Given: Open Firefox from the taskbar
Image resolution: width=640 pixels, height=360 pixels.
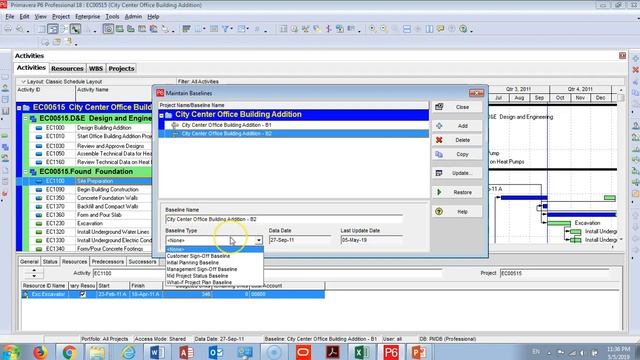Looking at the screenshot, I should click(40, 352).
